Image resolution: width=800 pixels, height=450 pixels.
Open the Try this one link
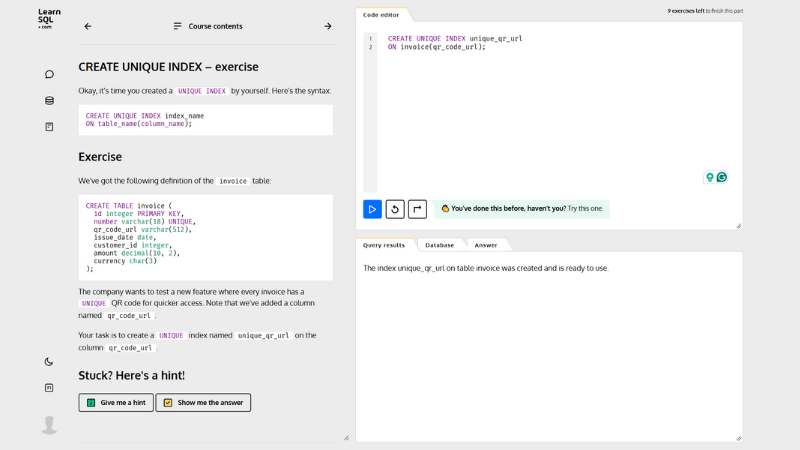585,209
